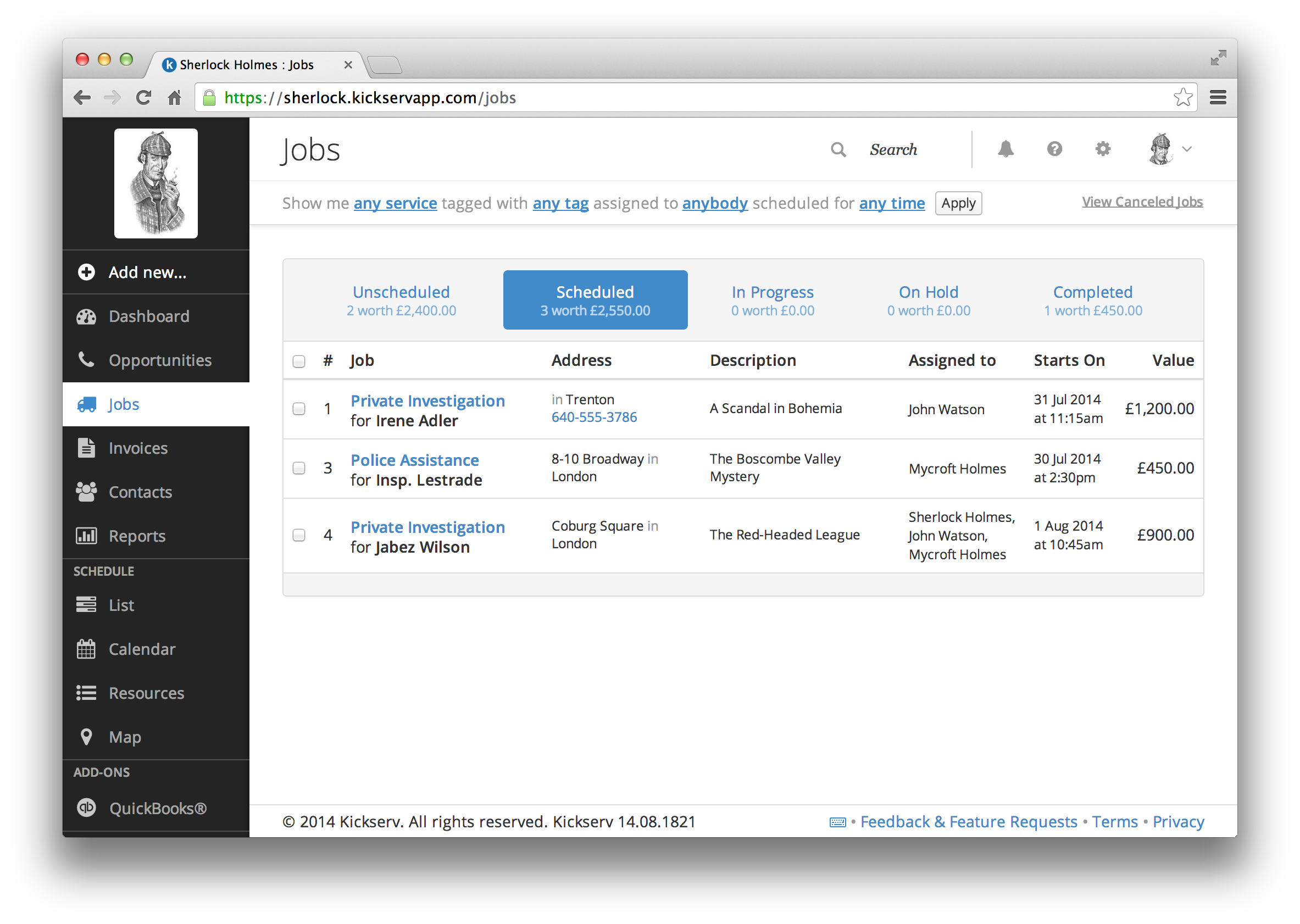1300x924 pixels.
Task: Click the browser back arrow
Action: pos(82,98)
